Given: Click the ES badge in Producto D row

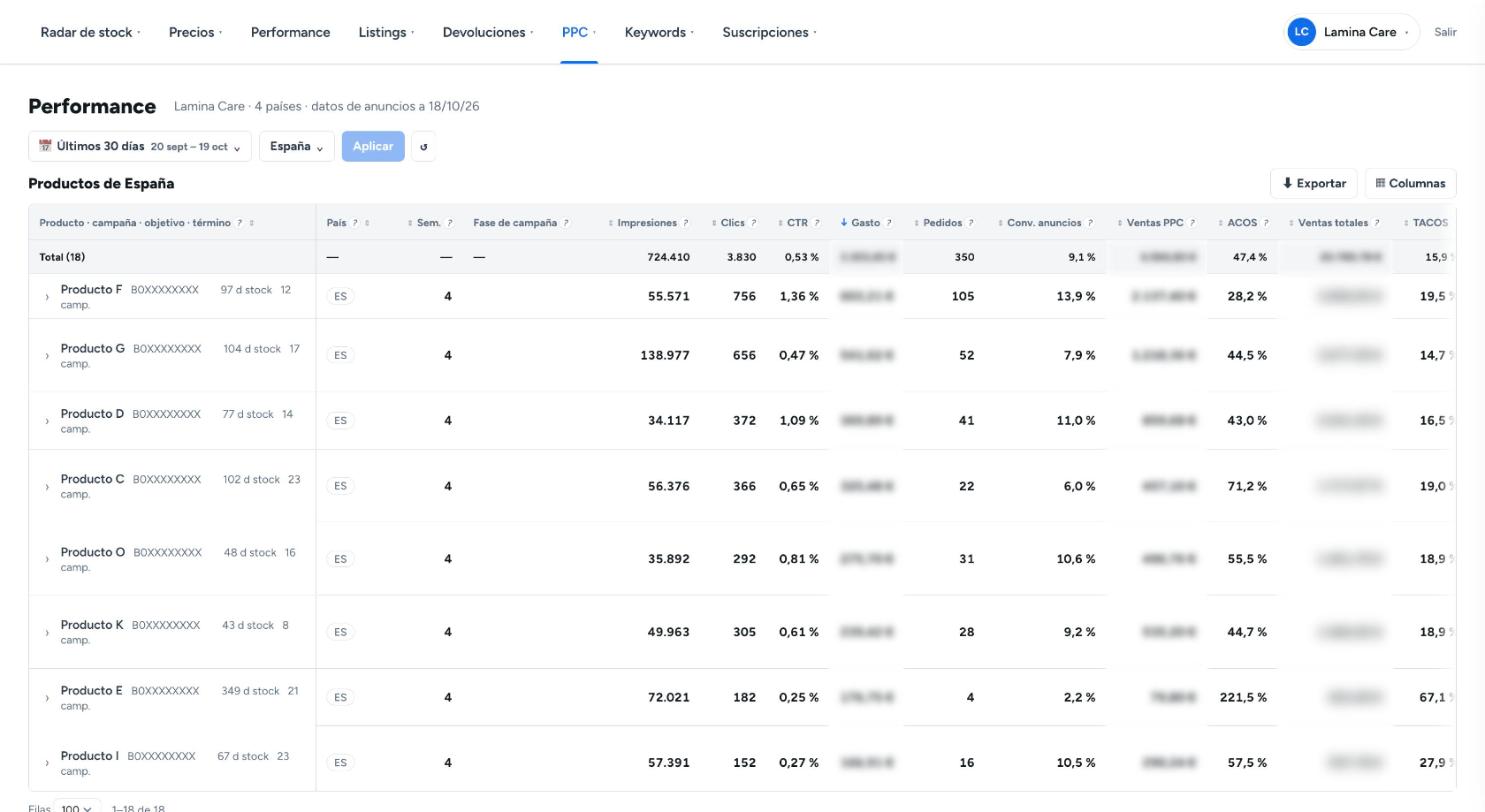Looking at the screenshot, I should pyautogui.click(x=340, y=421).
